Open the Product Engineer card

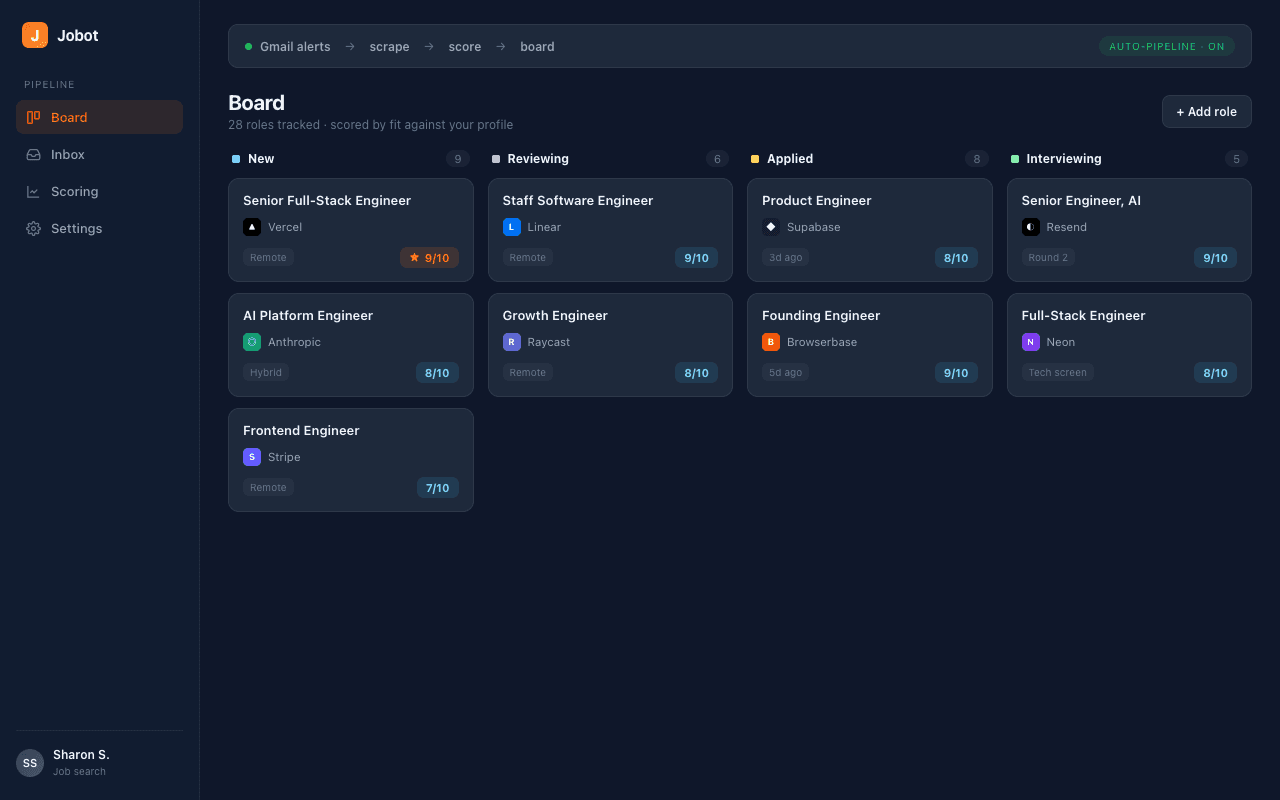tap(870, 230)
